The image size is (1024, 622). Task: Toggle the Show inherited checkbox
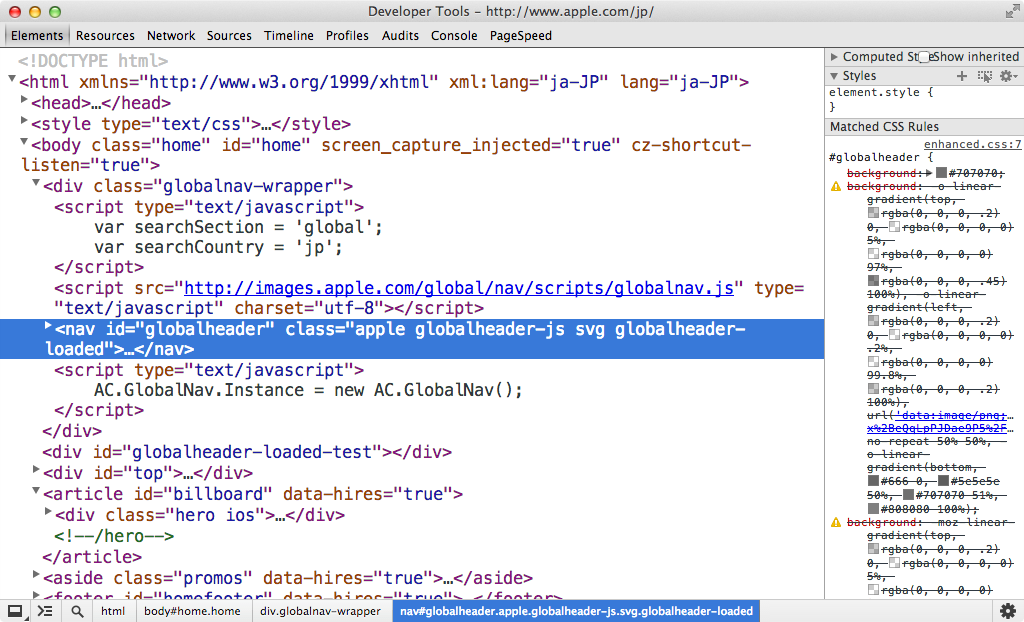[924, 57]
